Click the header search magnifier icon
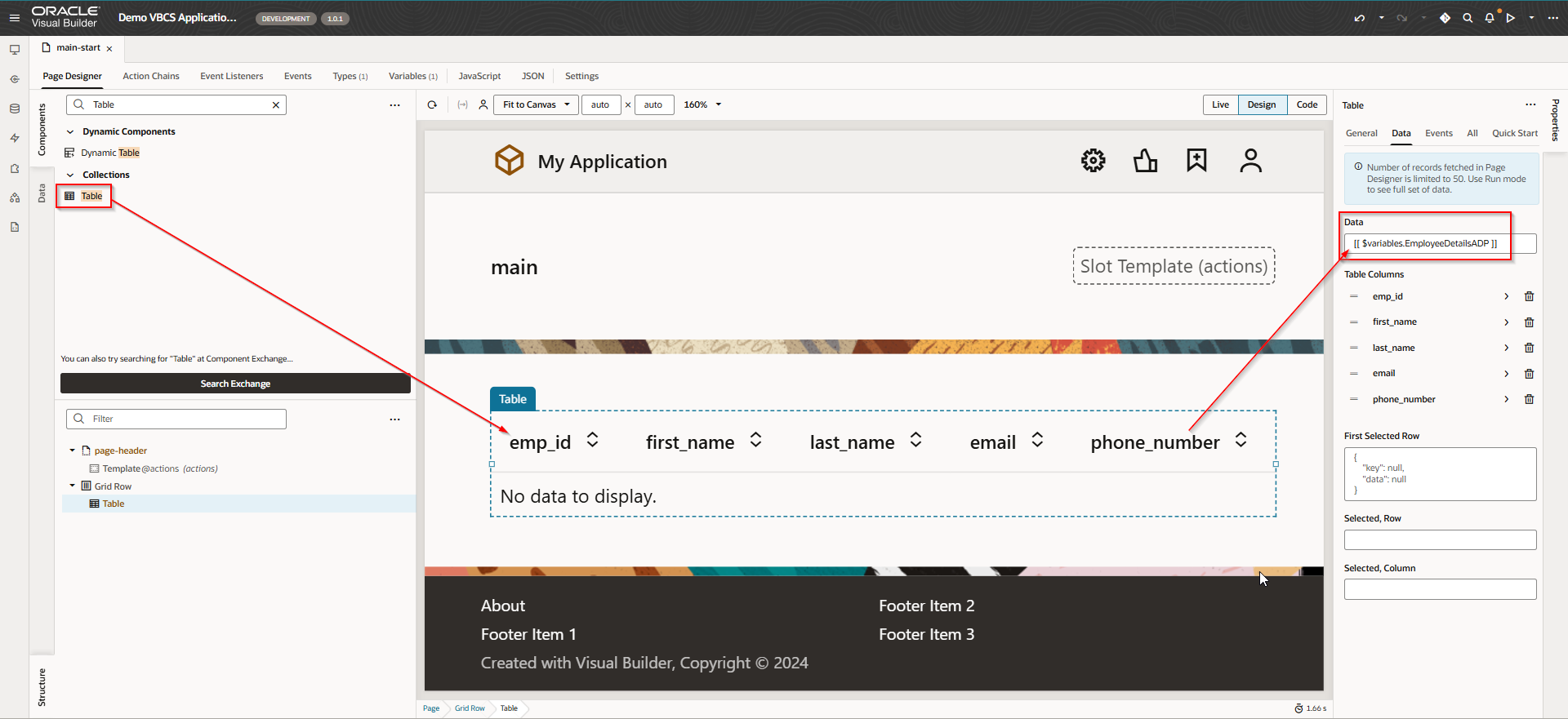Viewport: 1568px width, 719px height. (x=1468, y=18)
